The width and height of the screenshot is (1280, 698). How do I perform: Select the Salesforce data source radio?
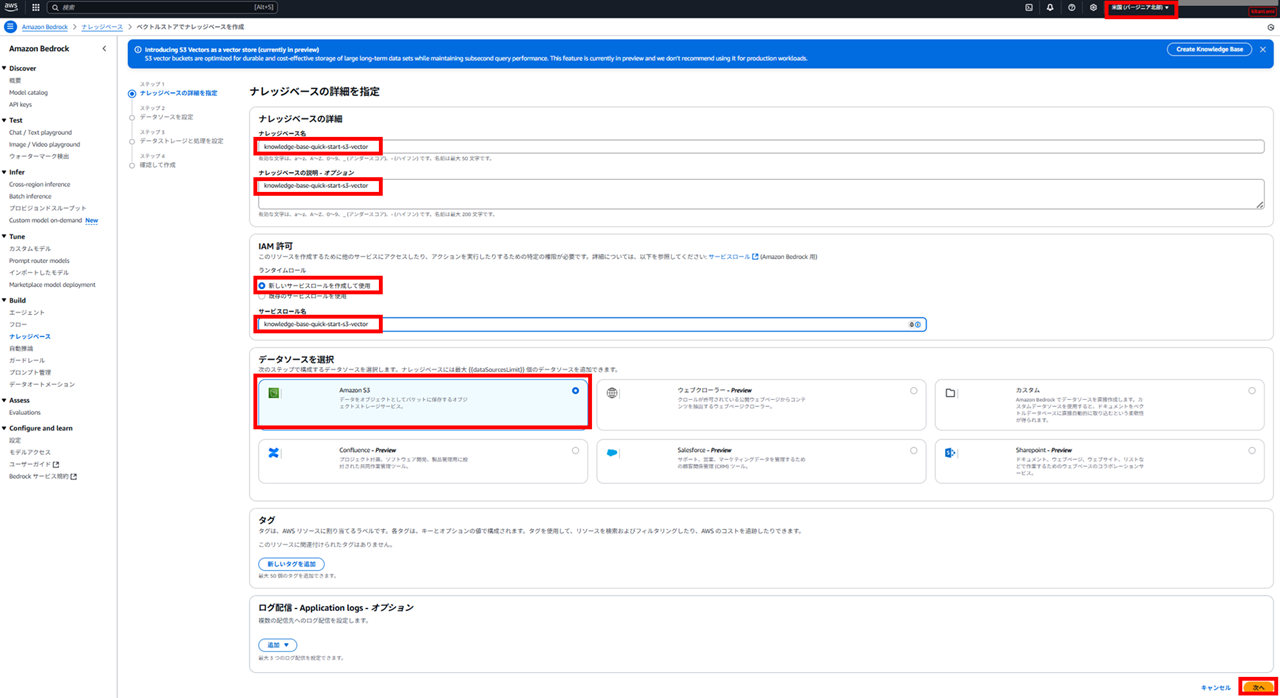pyautogui.click(x=913, y=450)
